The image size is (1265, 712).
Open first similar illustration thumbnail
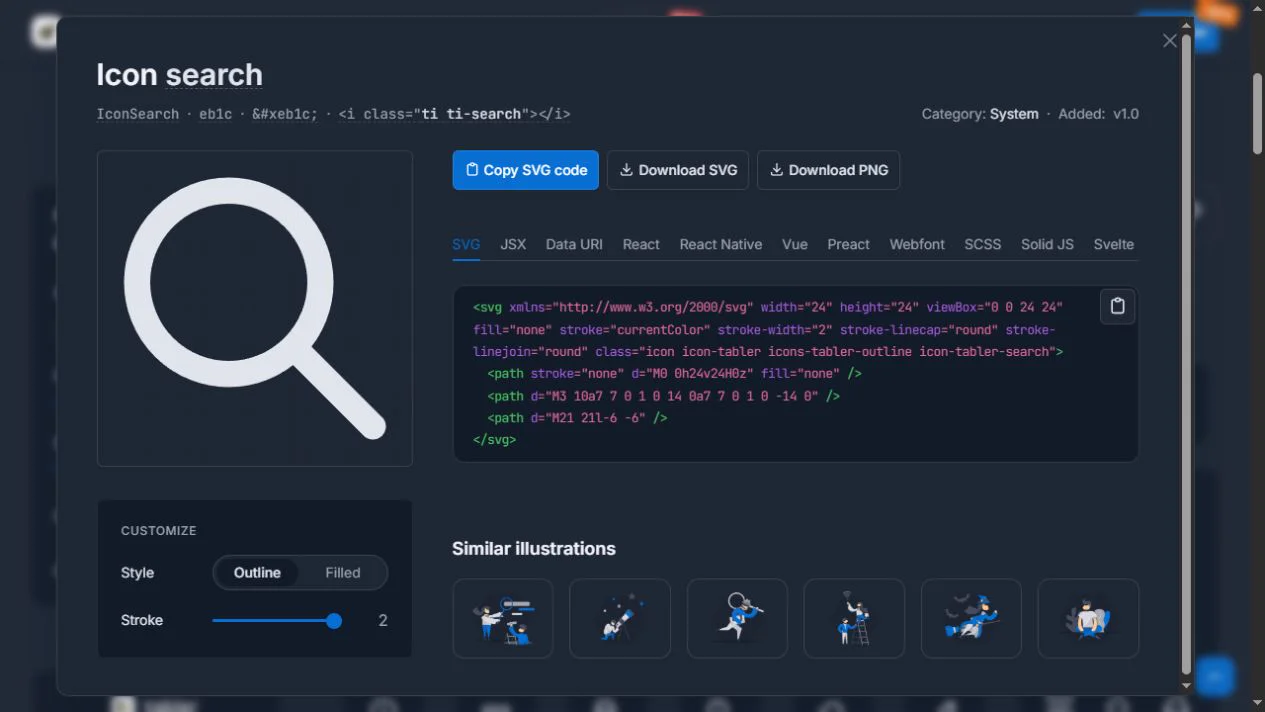click(503, 618)
